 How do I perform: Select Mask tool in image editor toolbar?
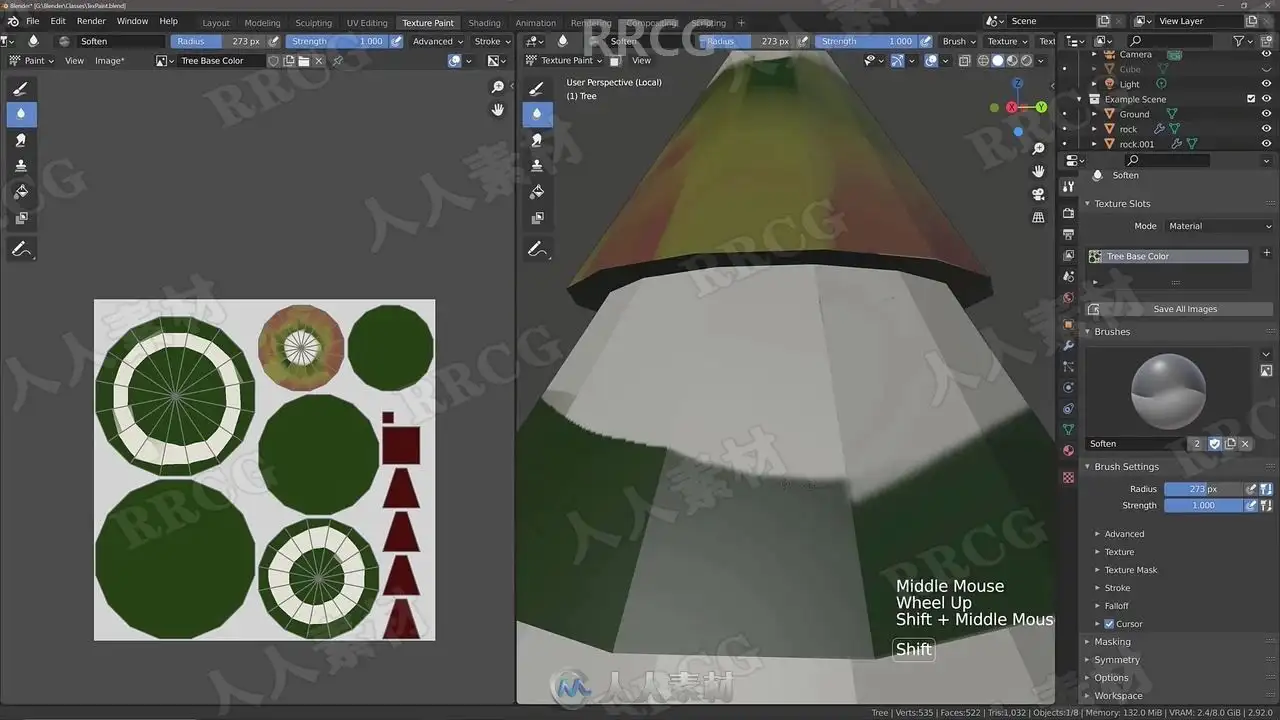(x=21, y=218)
